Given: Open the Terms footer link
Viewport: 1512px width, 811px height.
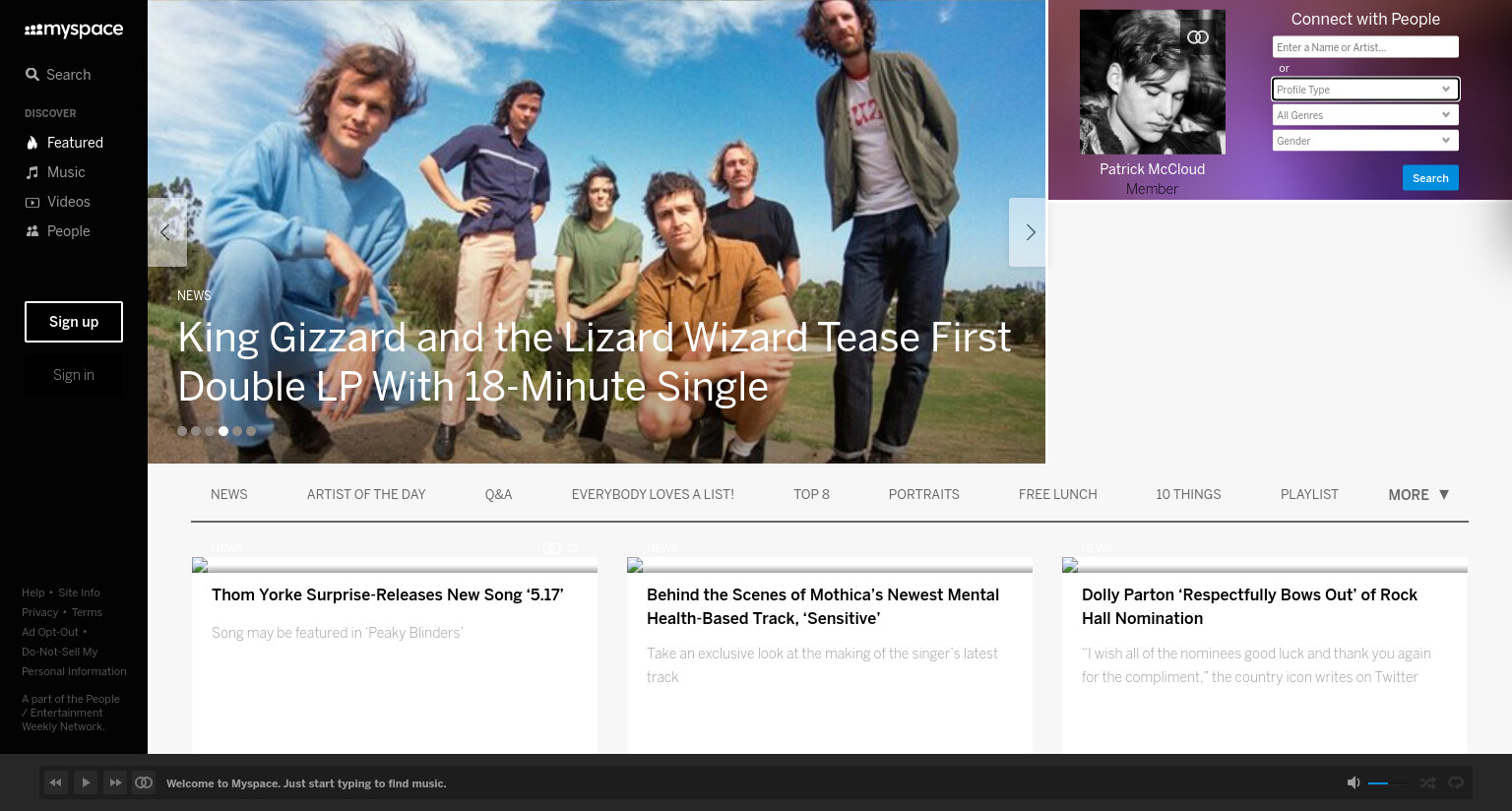Looking at the screenshot, I should pyautogui.click(x=87, y=612).
